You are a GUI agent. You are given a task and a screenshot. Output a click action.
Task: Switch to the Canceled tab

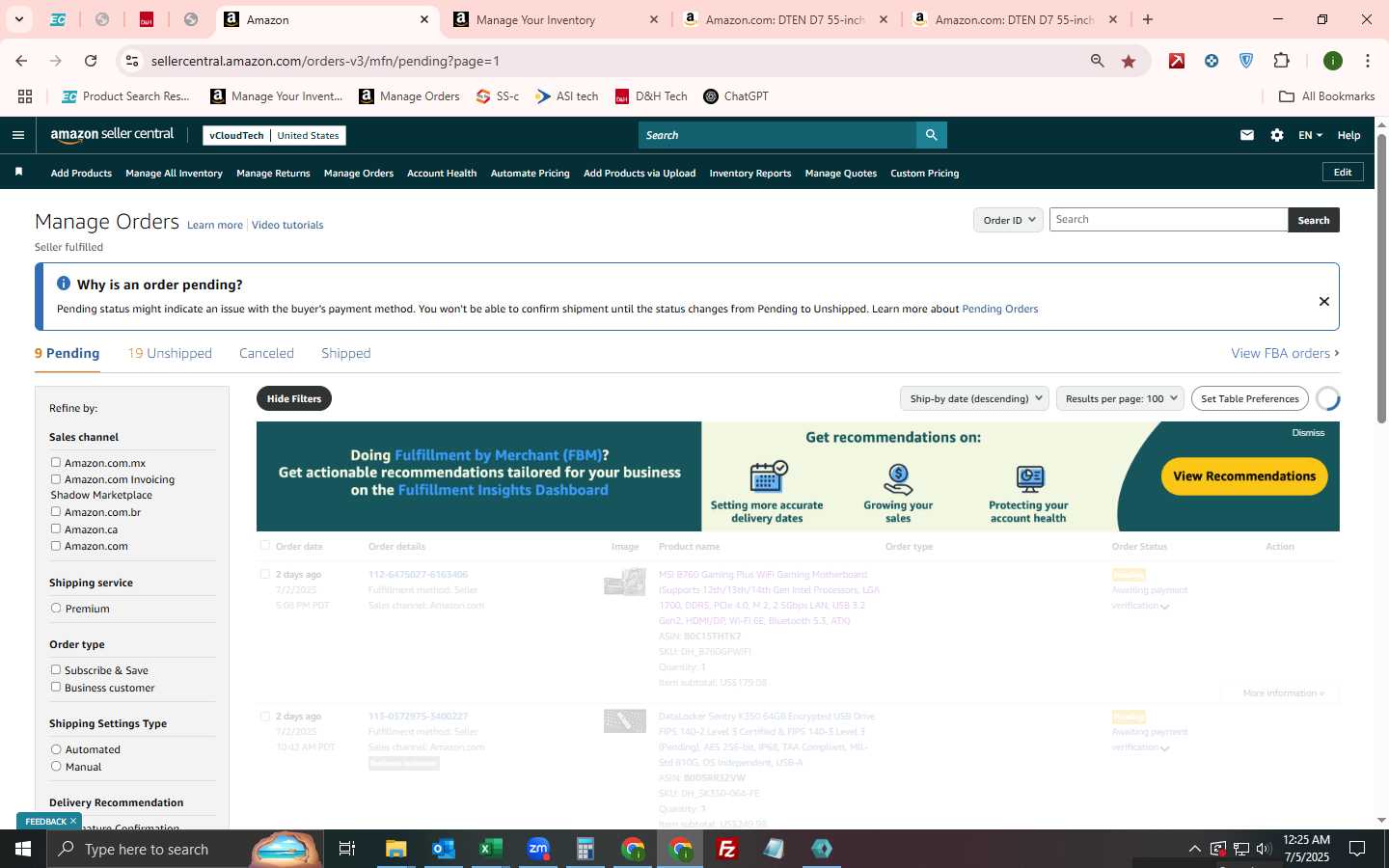pos(266,353)
